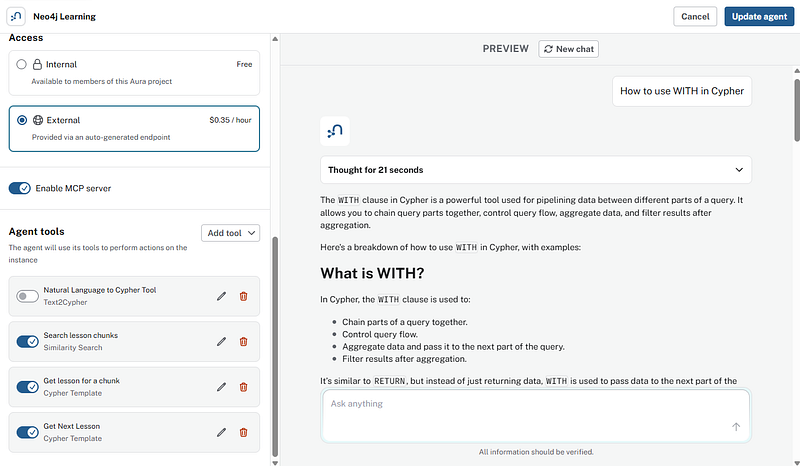Disable the Get Next Lesson toggle

(x=27, y=432)
